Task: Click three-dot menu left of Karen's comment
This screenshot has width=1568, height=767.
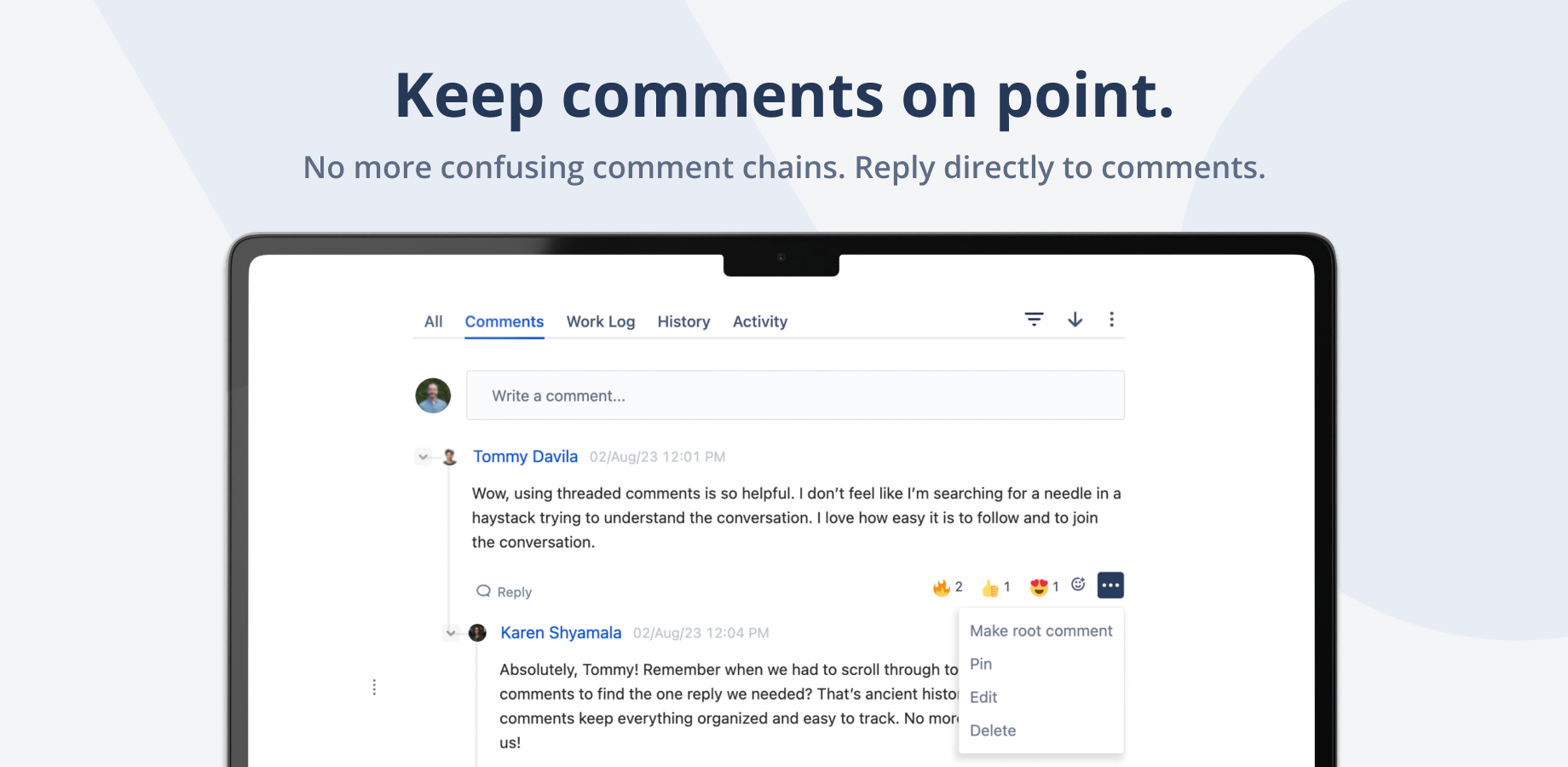Action: pos(374,687)
